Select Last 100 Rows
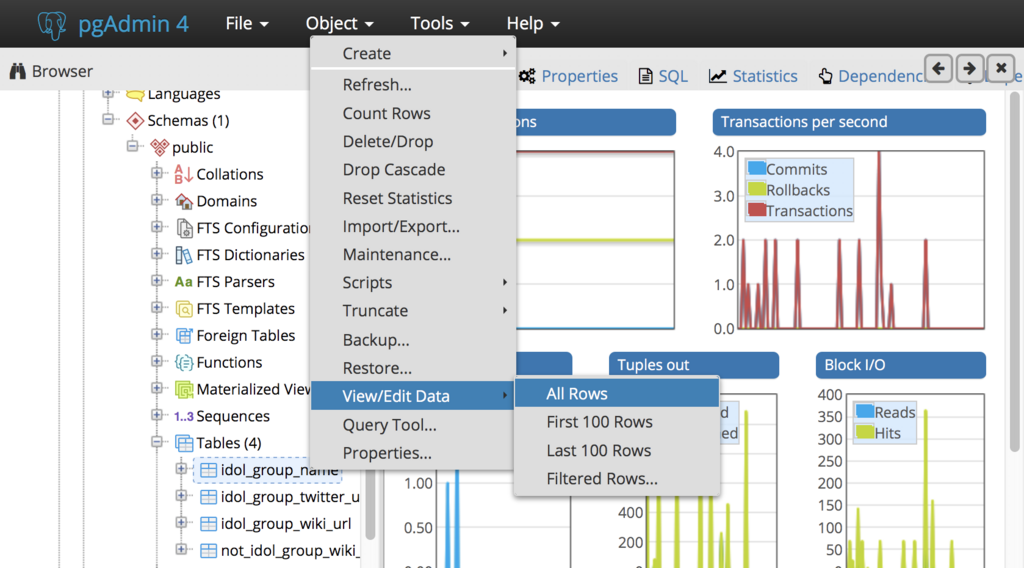Viewport: 1024px width, 568px height. [x=617, y=450]
